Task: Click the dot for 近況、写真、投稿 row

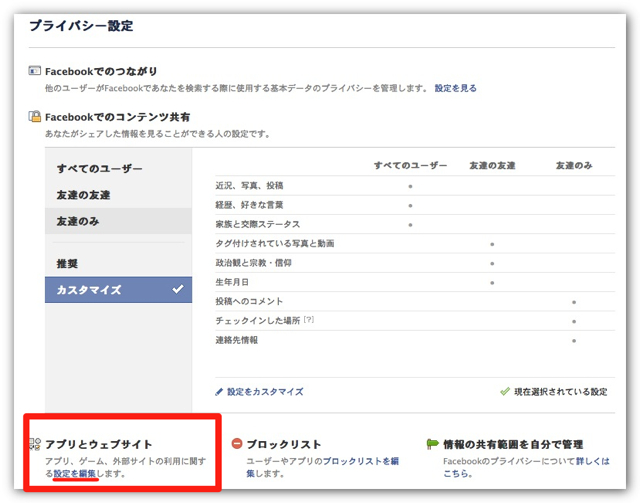Action: point(410,186)
